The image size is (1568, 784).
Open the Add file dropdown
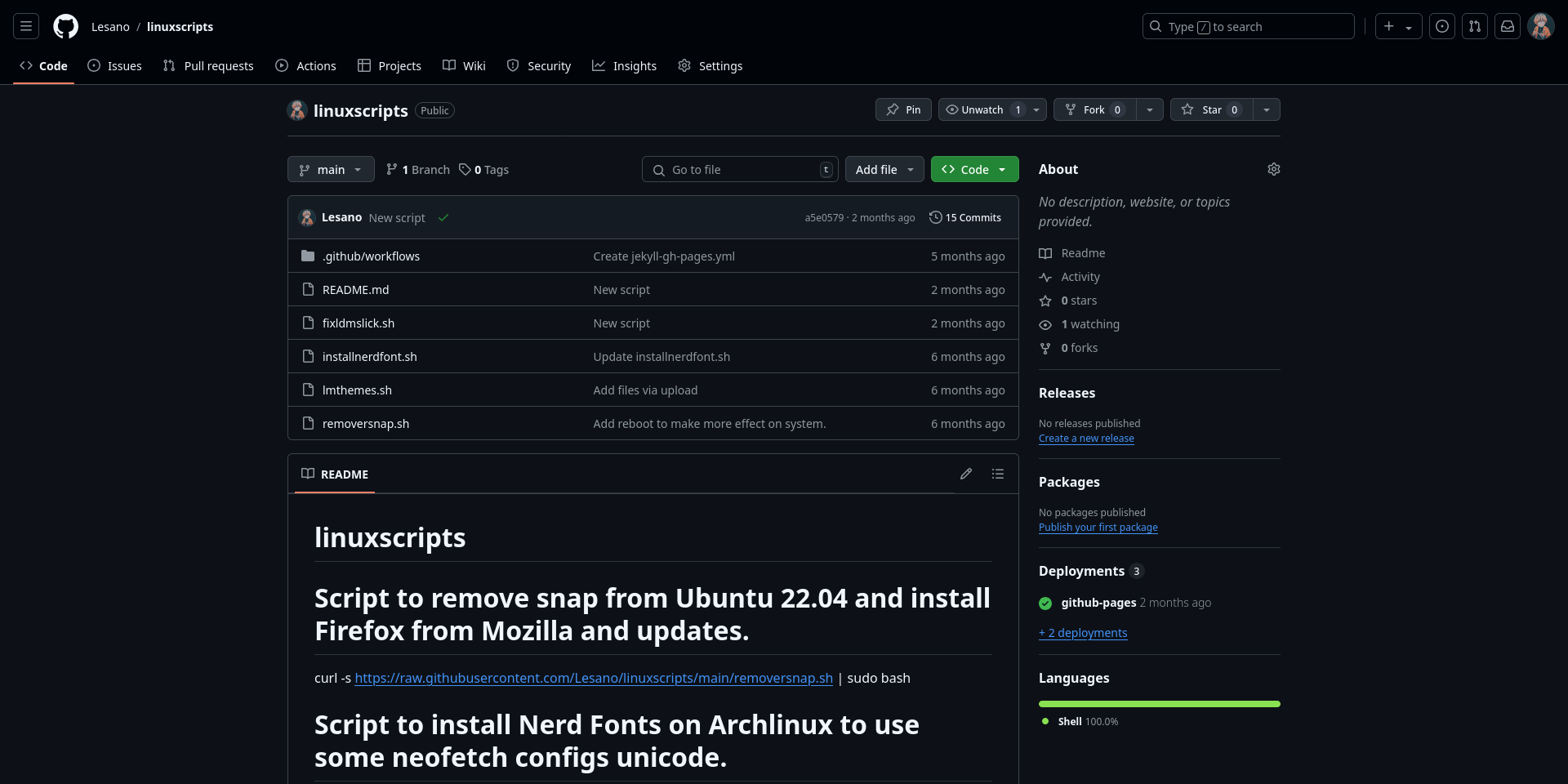pos(884,169)
